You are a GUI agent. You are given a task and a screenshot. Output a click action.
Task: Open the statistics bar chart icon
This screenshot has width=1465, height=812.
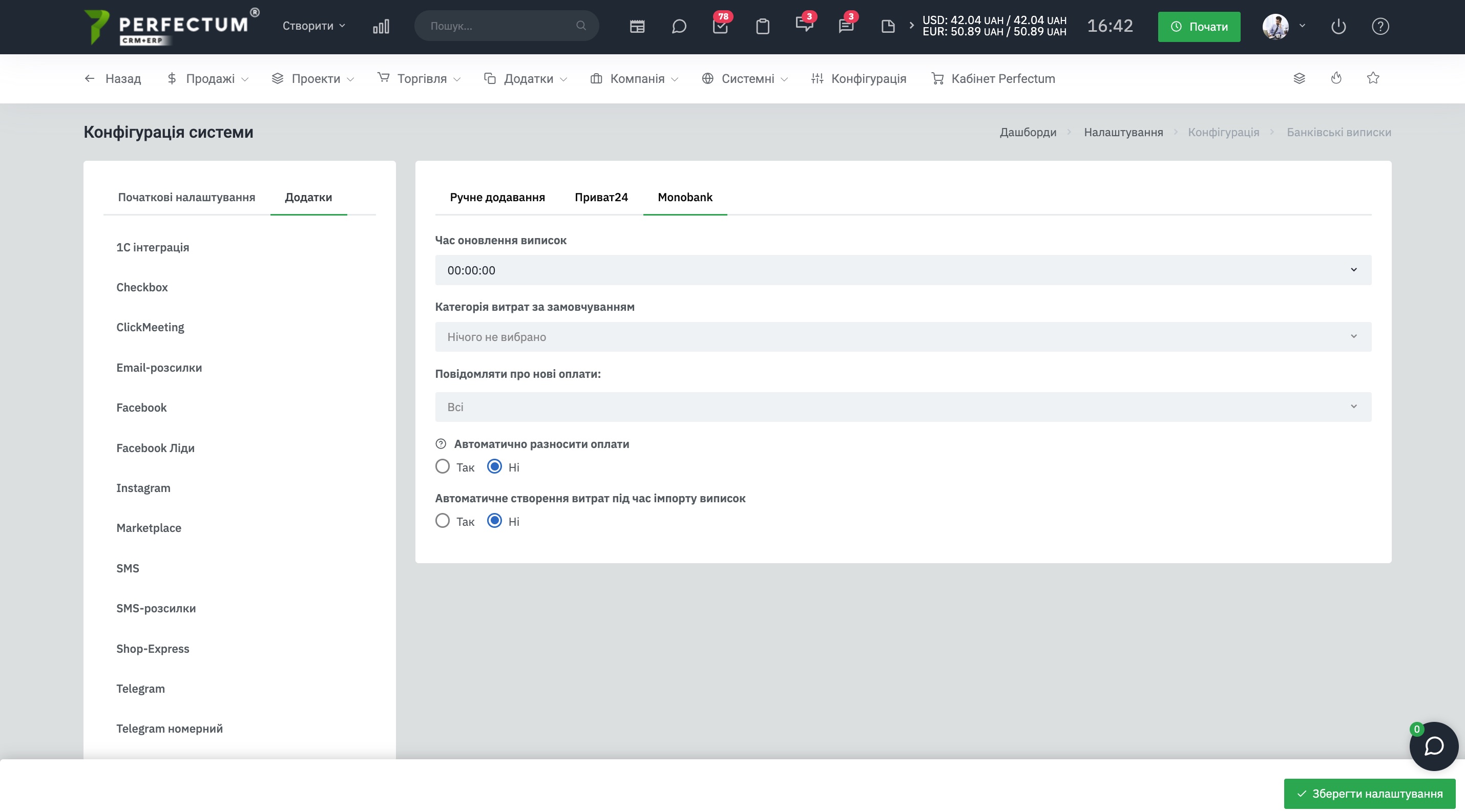[x=381, y=26]
